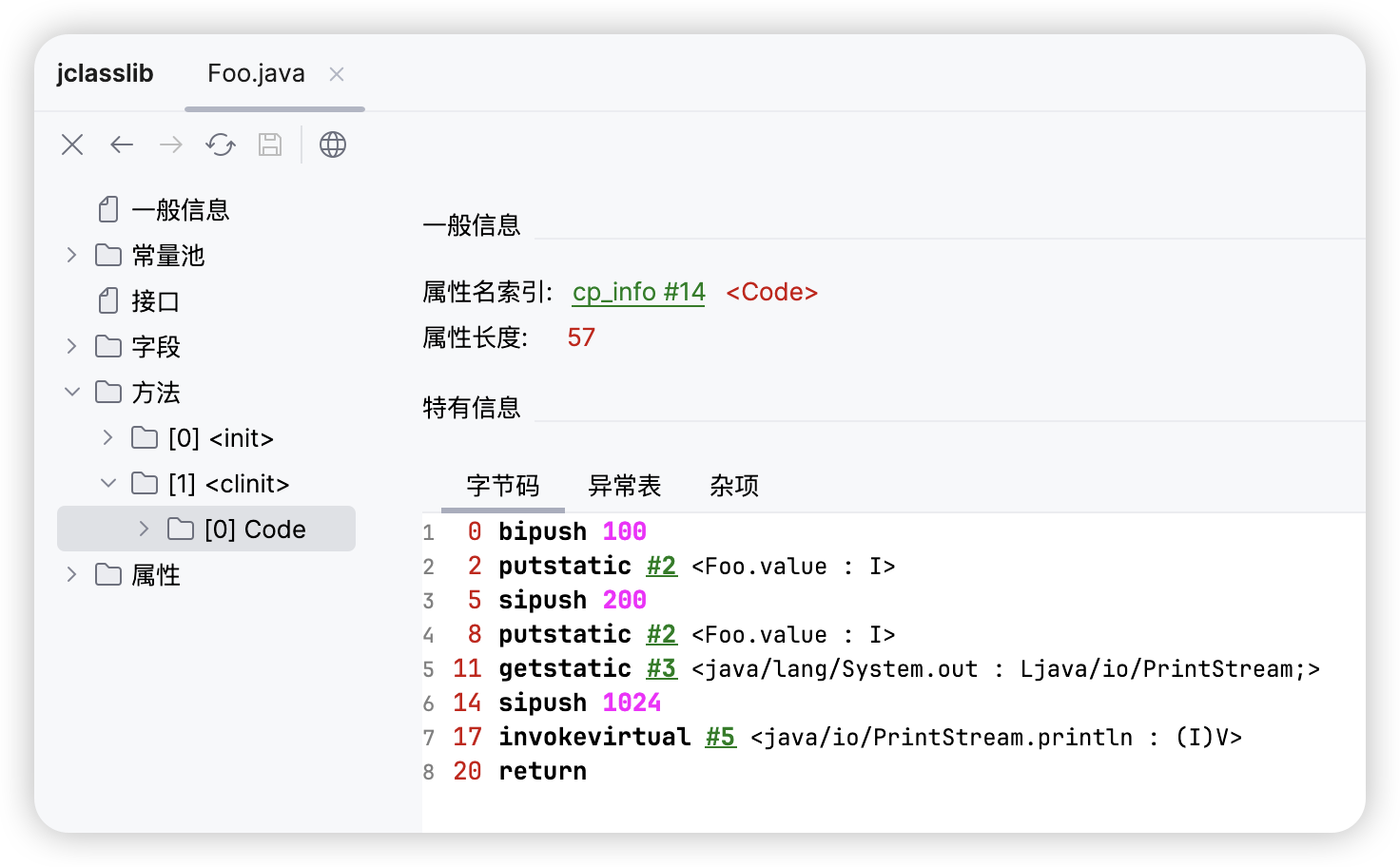Expand the 常量池 folder
Viewport: 1400px width, 867px height.
coord(71,255)
